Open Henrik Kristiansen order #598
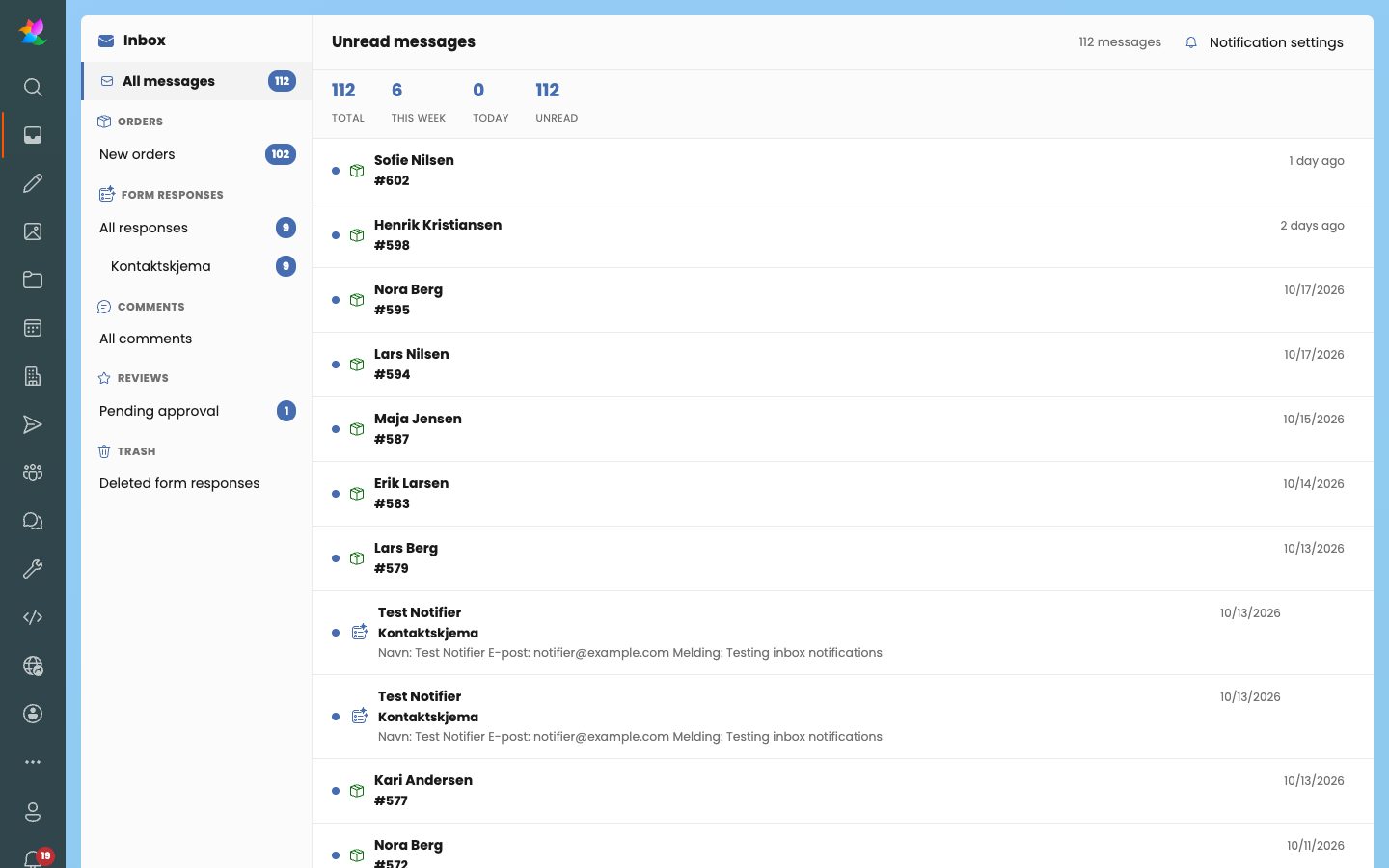Screen dimensions: 1389x868 pyautogui.click(x=843, y=235)
